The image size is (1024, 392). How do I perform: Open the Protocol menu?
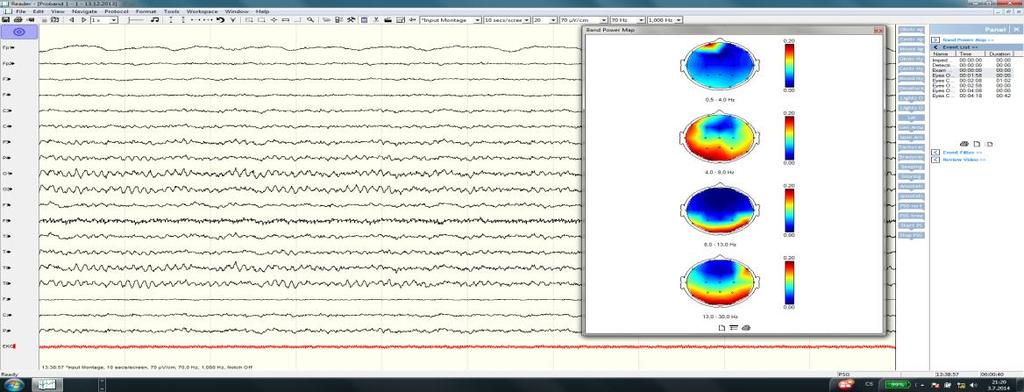[116, 12]
